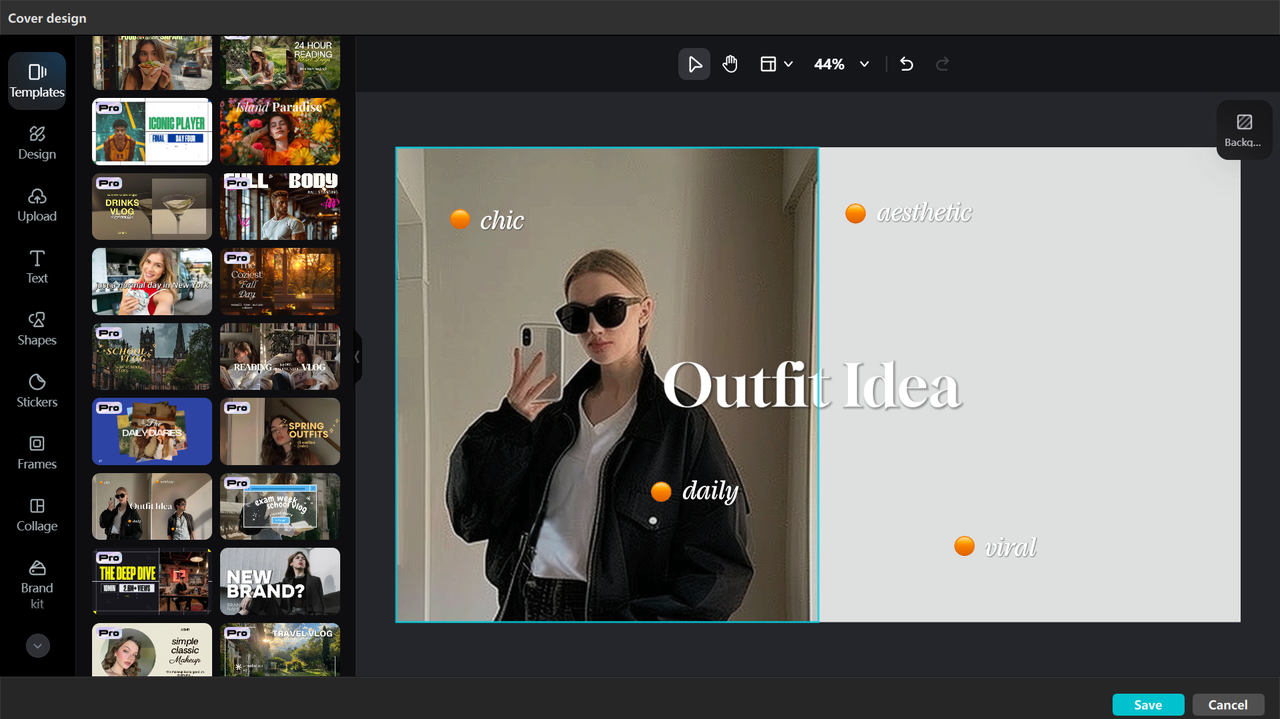The width and height of the screenshot is (1280, 719).
Task: Choose the Full Body template
Action: click(280, 206)
